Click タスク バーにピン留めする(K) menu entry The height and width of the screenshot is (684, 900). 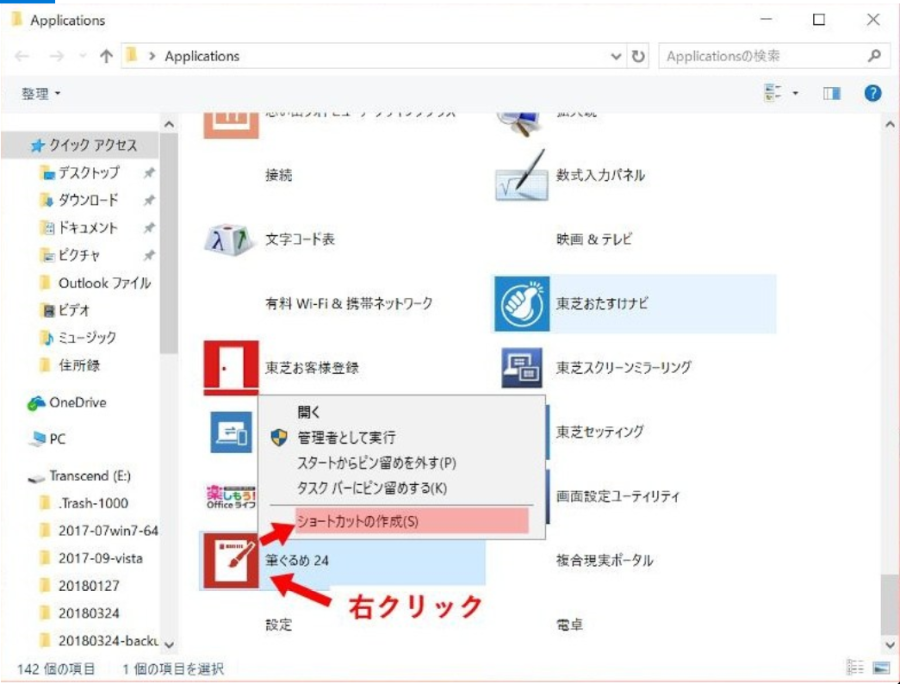[372, 488]
